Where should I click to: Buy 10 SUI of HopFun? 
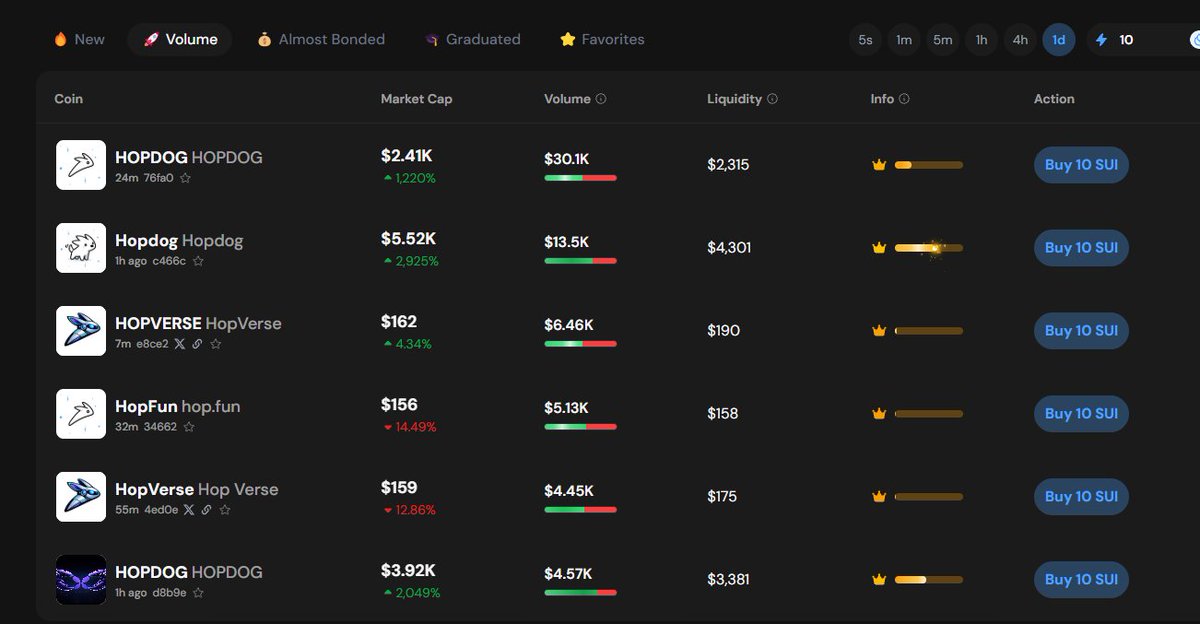tap(1081, 414)
